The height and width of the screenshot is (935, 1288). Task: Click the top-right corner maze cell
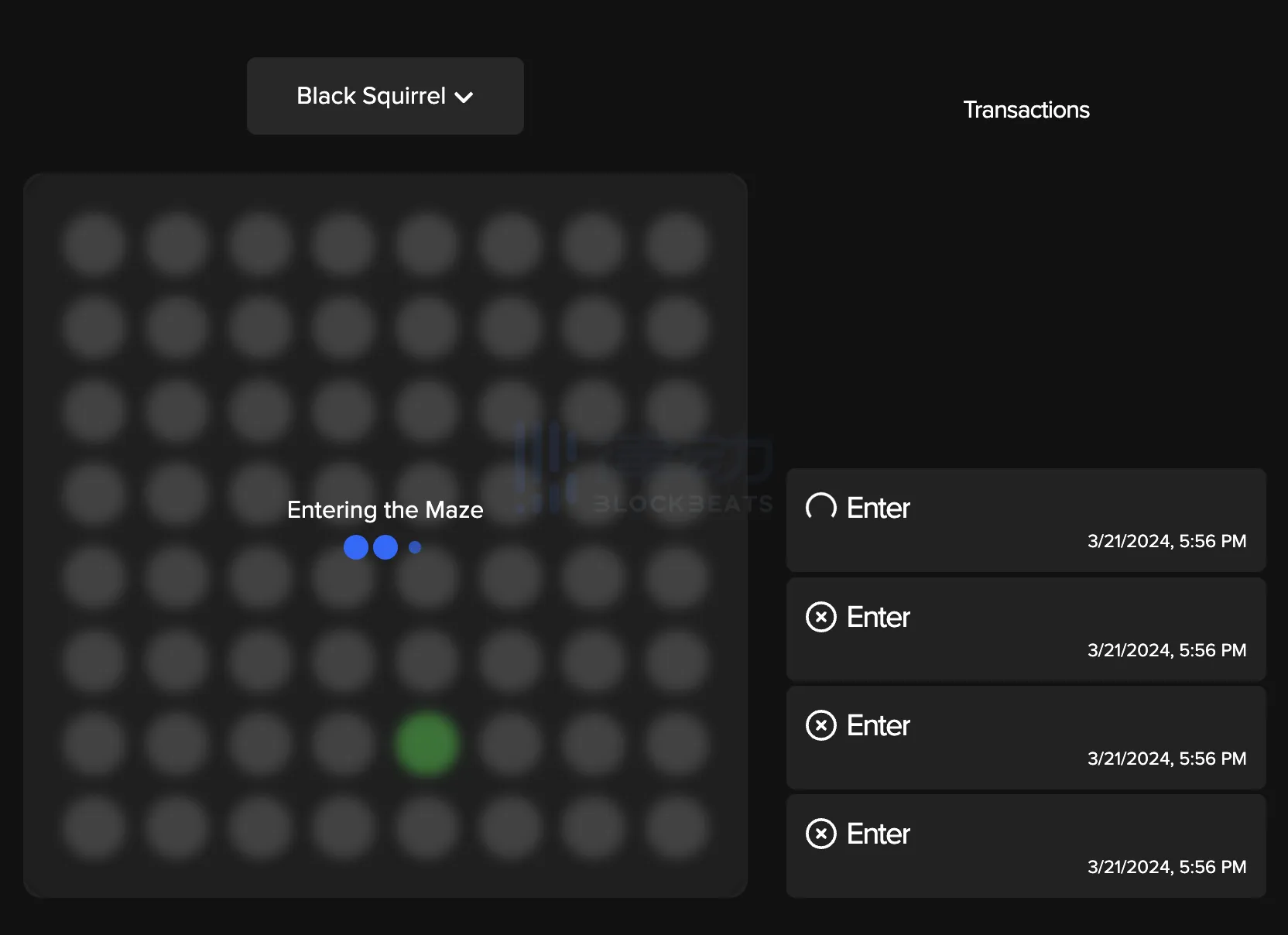coord(677,245)
